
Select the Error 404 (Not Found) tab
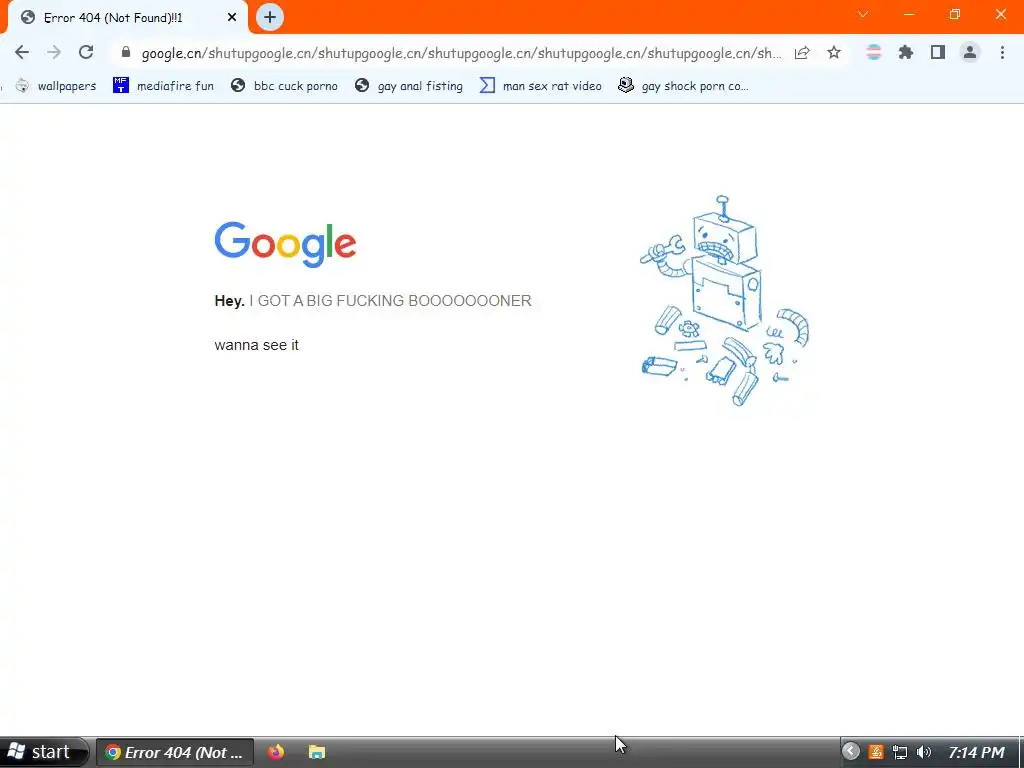pos(127,18)
